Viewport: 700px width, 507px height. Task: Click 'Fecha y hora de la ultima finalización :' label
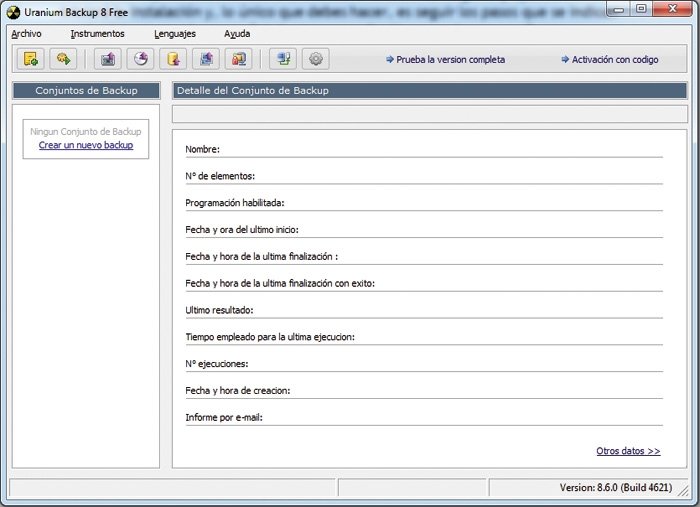pos(262,257)
